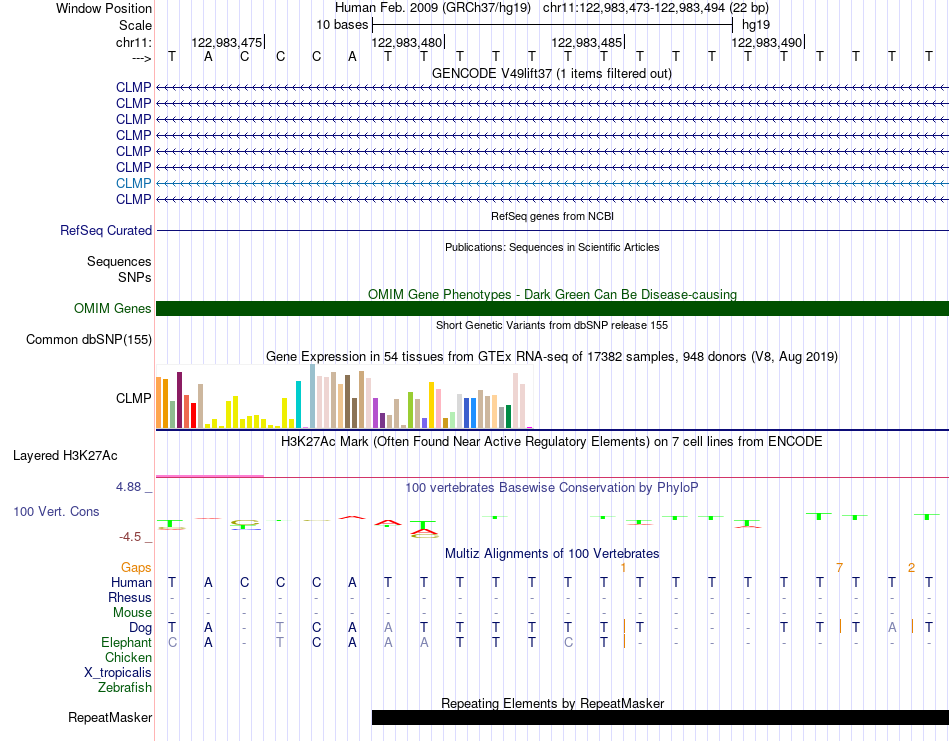Click the RefSeq Curated gene line
This screenshot has width=950, height=741.
[x=552, y=230]
